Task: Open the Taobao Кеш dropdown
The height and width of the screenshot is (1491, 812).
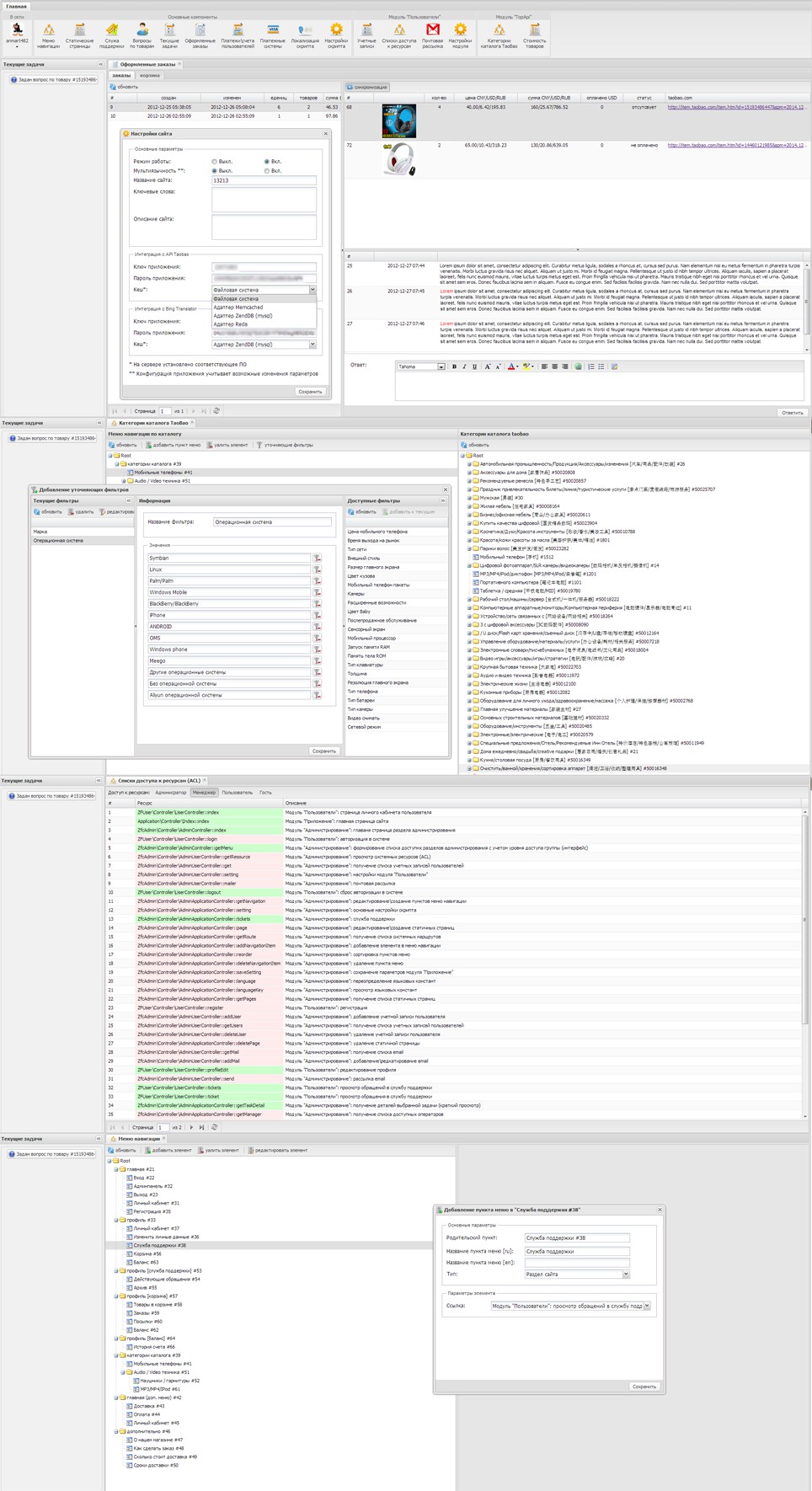Action: (313, 290)
